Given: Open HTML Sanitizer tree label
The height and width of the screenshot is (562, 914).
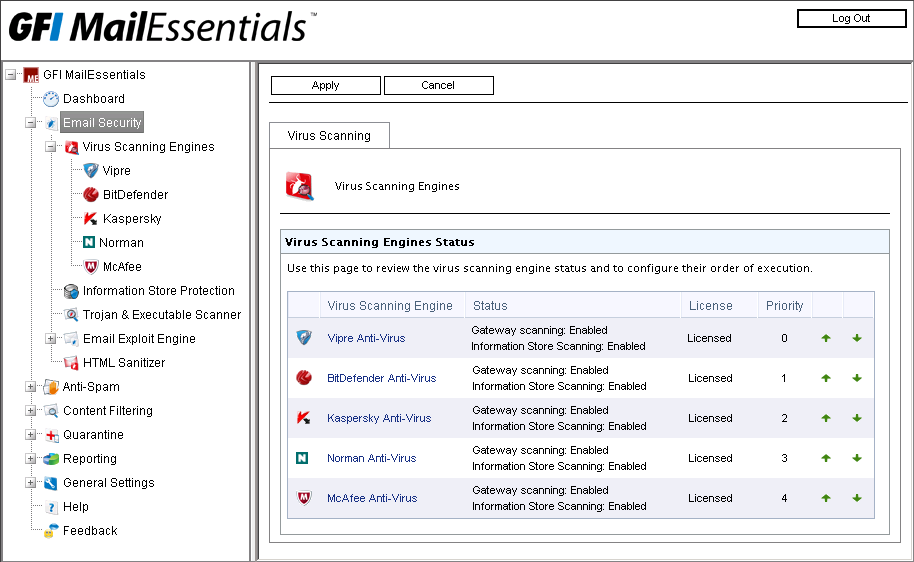Looking at the screenshot, I should click(x=124, y=363).
